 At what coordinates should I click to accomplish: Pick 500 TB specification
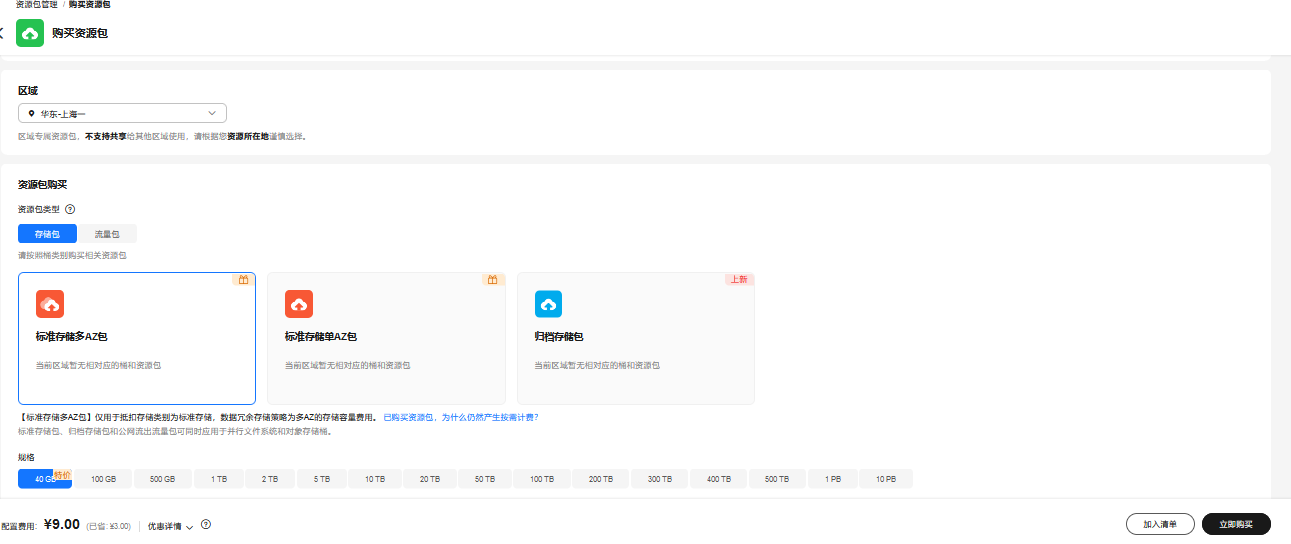click(778, 480)
